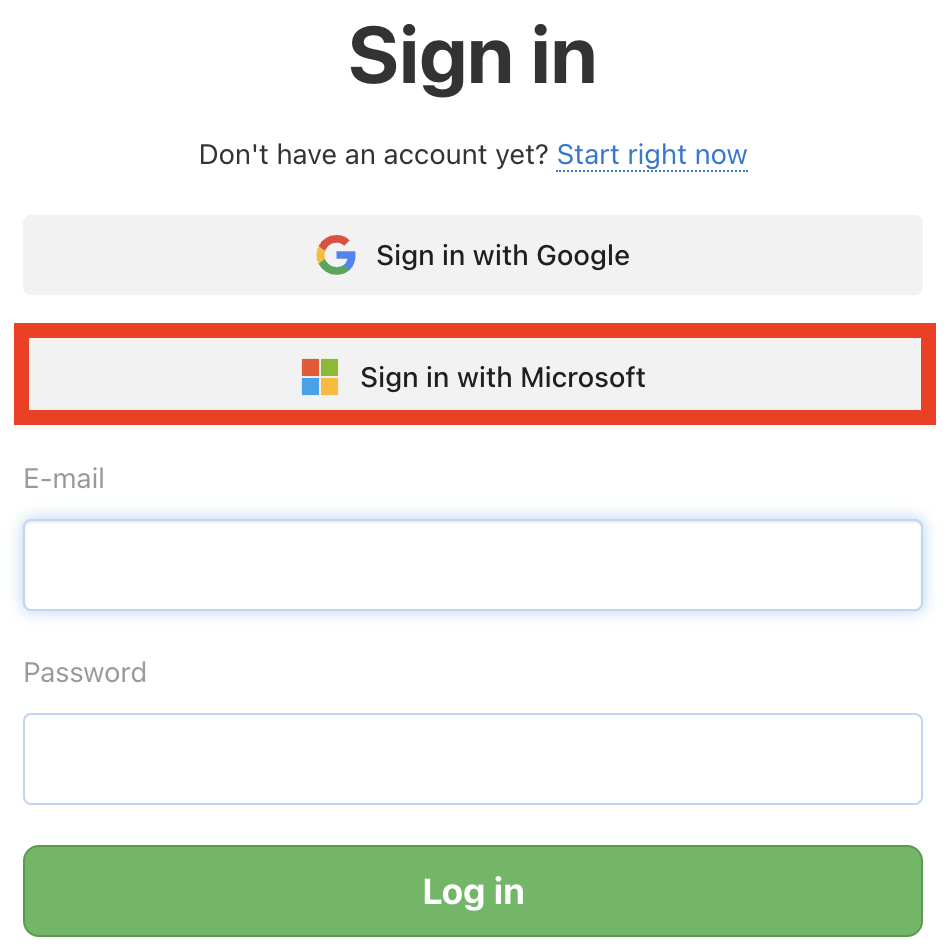Click inside the Password input field
The width and height of the screenshot is (950, 952).
pyautogui.click(x=475, y=758)
